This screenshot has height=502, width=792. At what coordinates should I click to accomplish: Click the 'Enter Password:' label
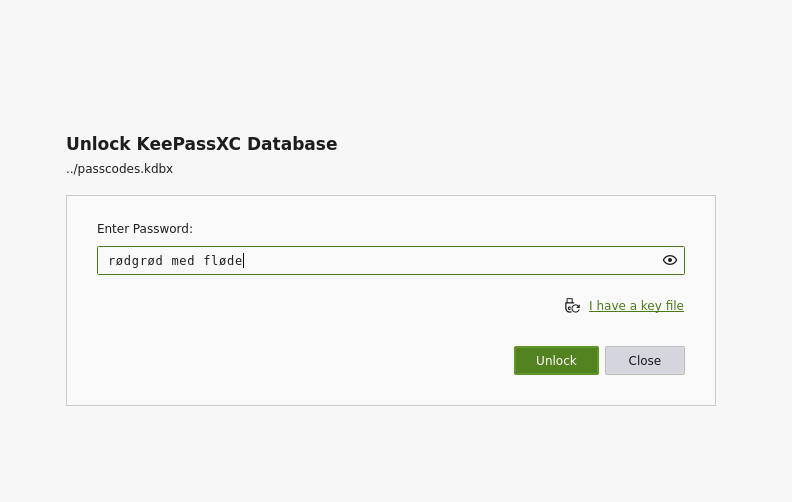[x=145, y=229]
